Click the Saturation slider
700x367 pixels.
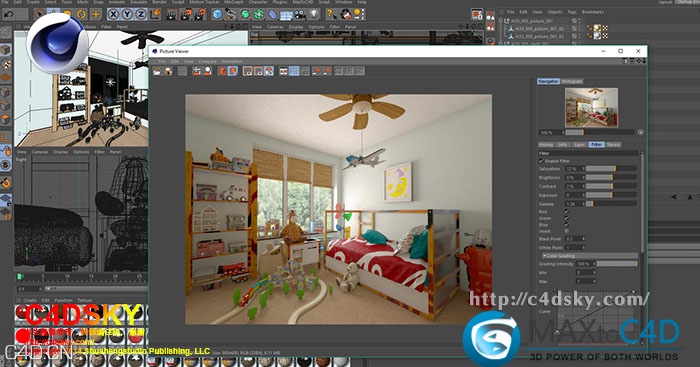[x=611, y=169]
